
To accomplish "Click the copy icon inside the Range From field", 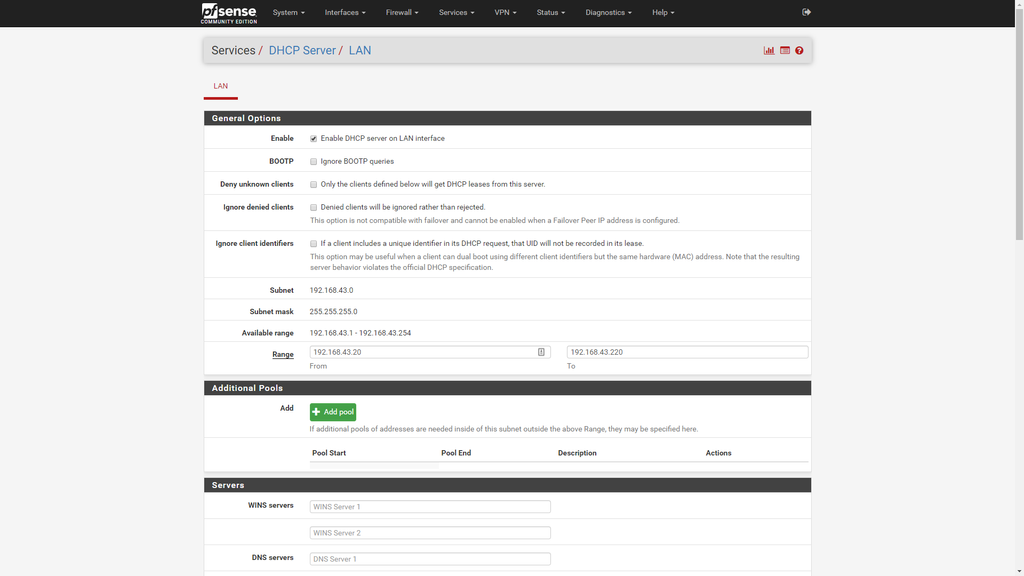I will pyautogui.click(x=541, y=351).
